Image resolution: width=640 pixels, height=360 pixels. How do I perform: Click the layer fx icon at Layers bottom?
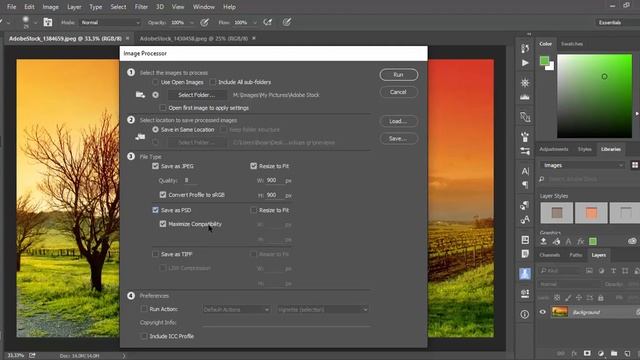(x=574, y=353)
